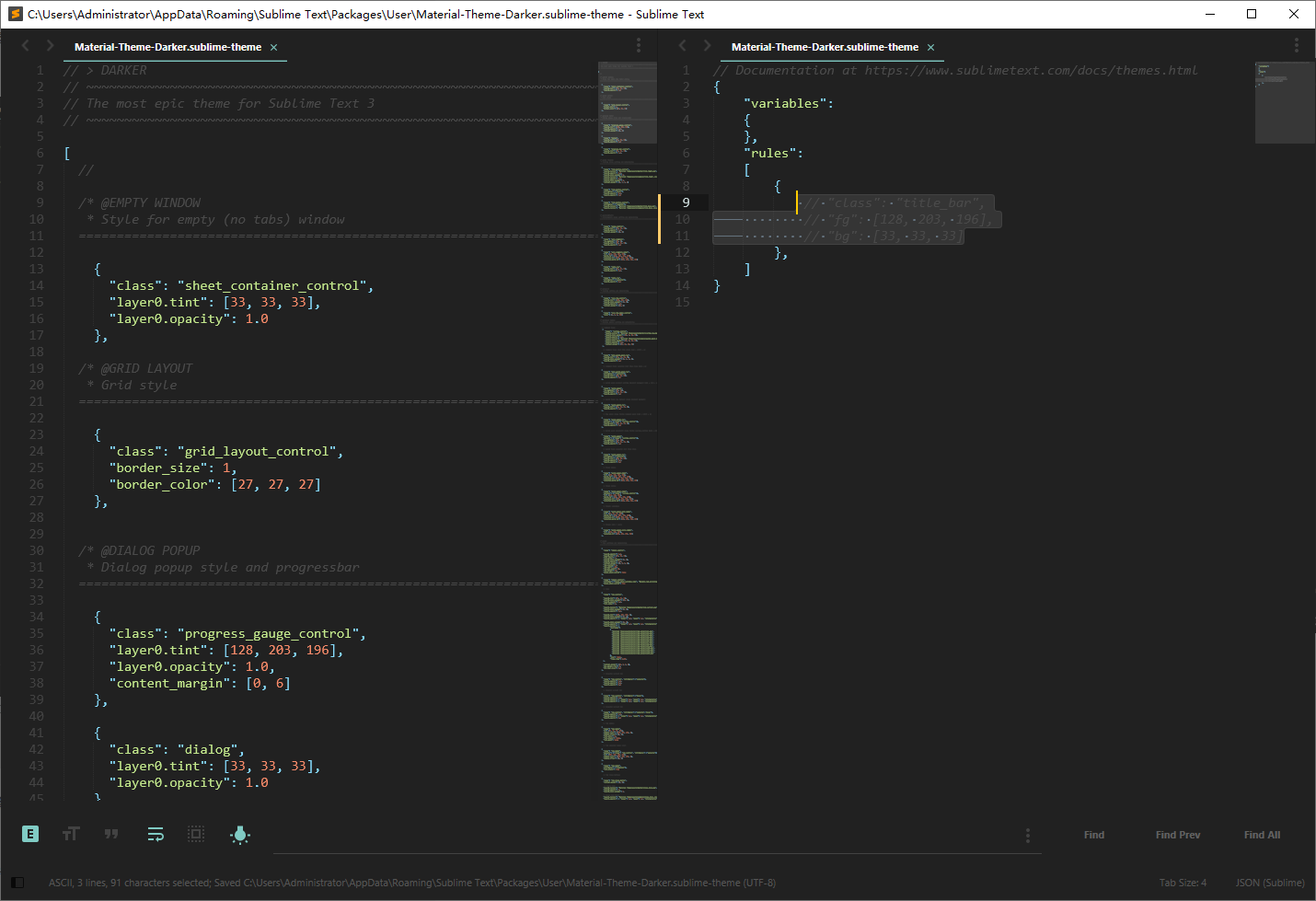The height and width of the screenshot is (901, 1316).
Task: Click "variables" key in right pane
Action: (x=784, y=103)
